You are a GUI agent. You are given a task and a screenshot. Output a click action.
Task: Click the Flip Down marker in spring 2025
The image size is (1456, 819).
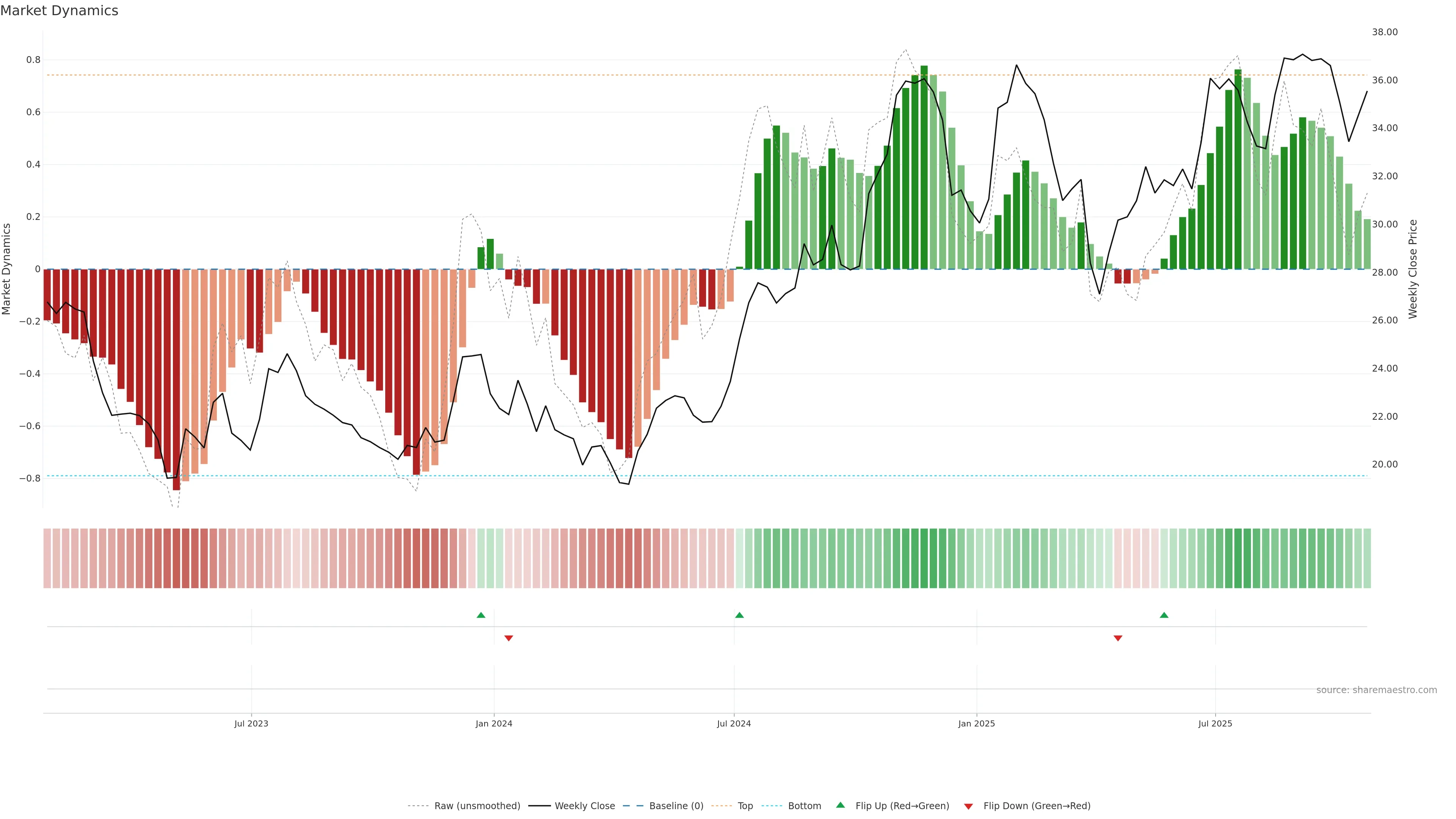[x=1117, y=638]
